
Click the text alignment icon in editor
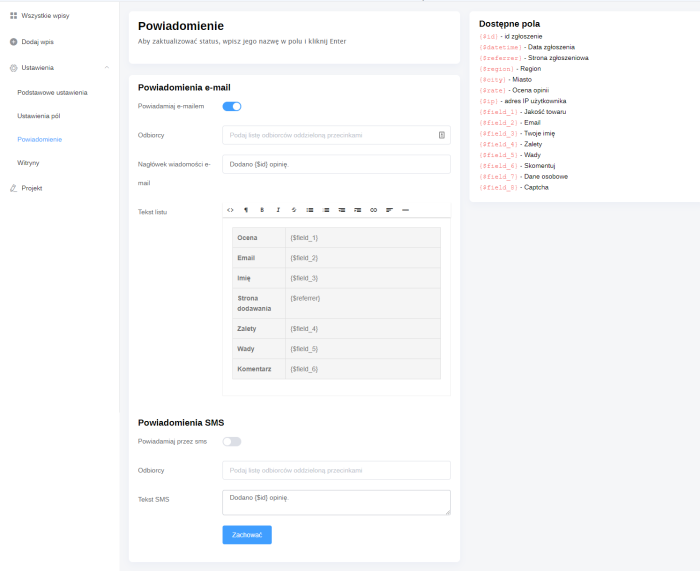tap(389, 210)
